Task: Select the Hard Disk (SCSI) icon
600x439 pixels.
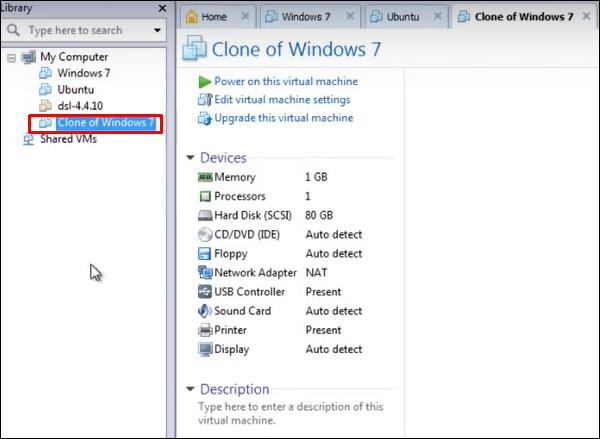Action: (205, 215)
